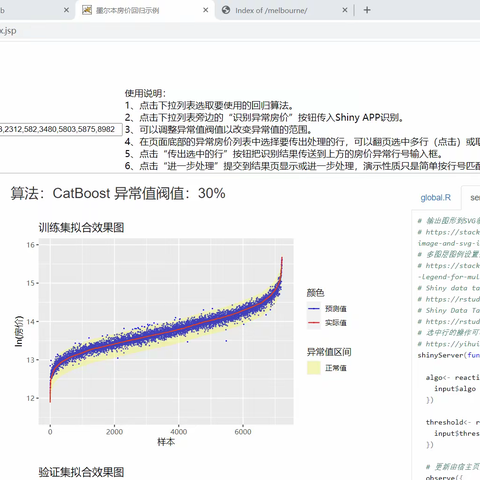Image resolution: width=480 pixels, height=480 pixels.
Task: Close the 墨尔本房价回归示例 tab
Action: pos(206,10)
